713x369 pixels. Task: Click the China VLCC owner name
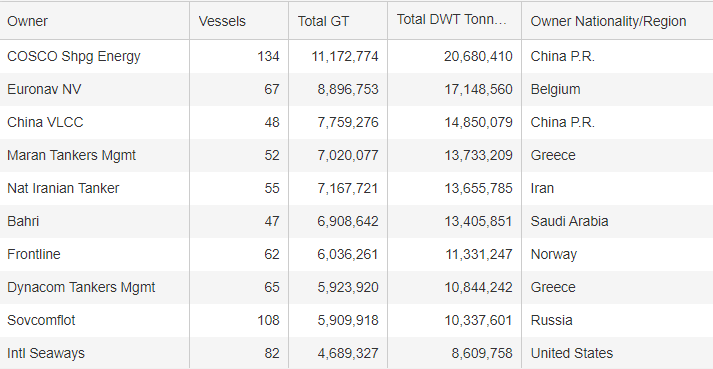coord(45,122)
